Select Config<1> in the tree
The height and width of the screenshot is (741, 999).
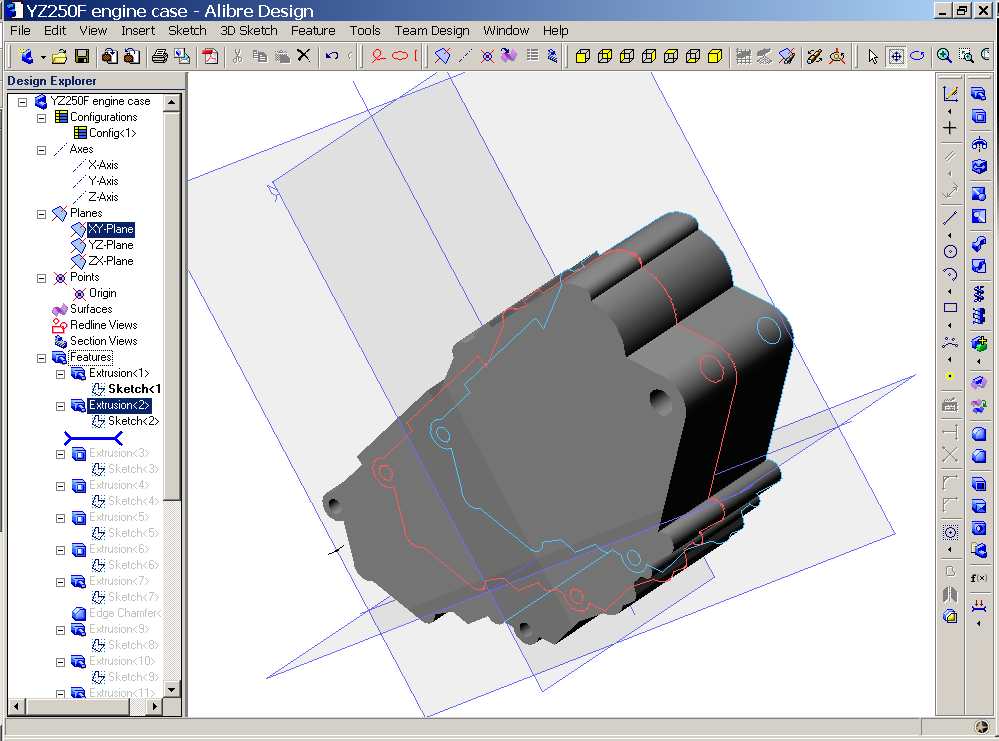pyautogui.click(x=112, y=133)
